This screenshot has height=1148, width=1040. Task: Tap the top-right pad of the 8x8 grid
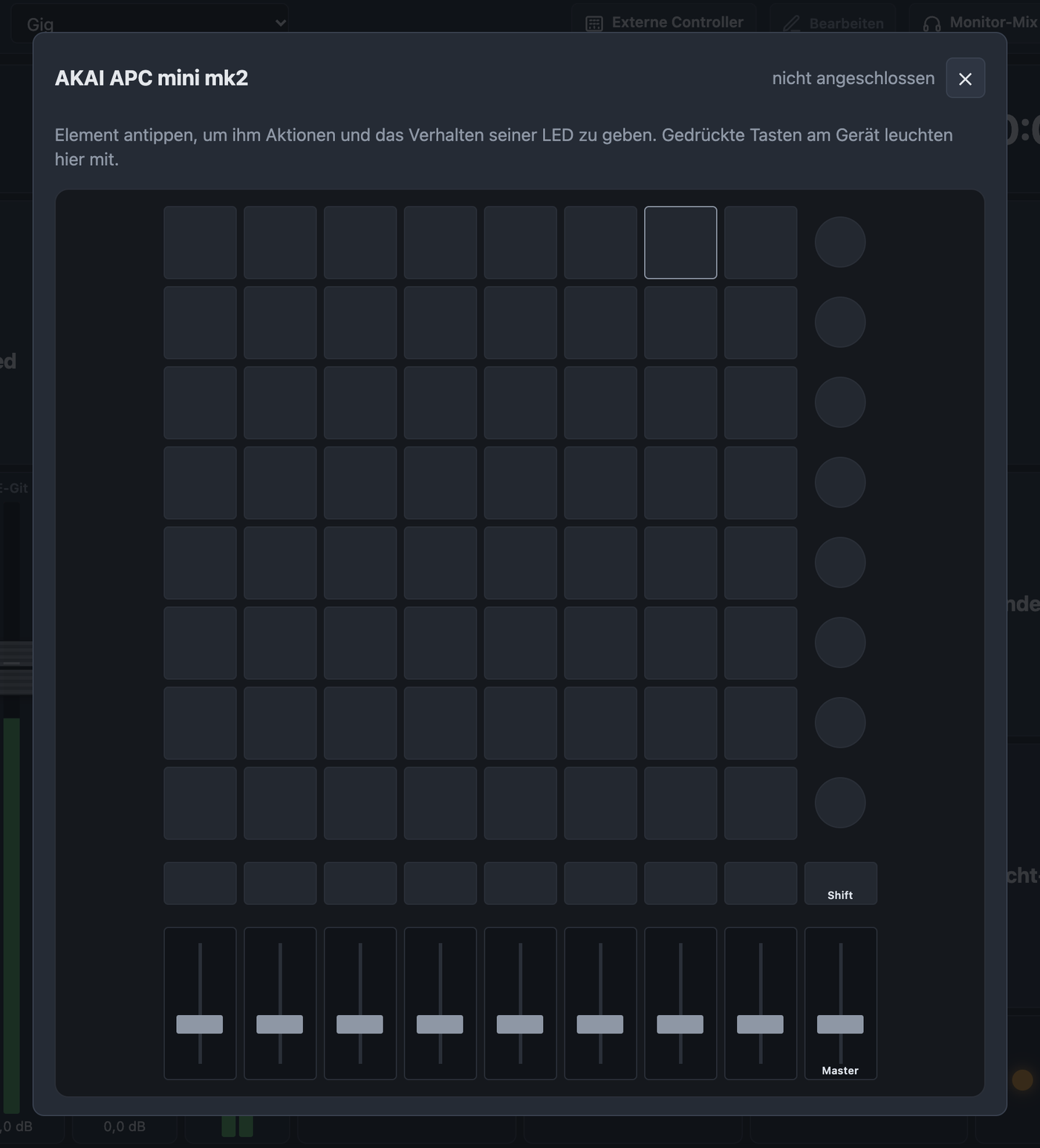(x=761, y=242)
